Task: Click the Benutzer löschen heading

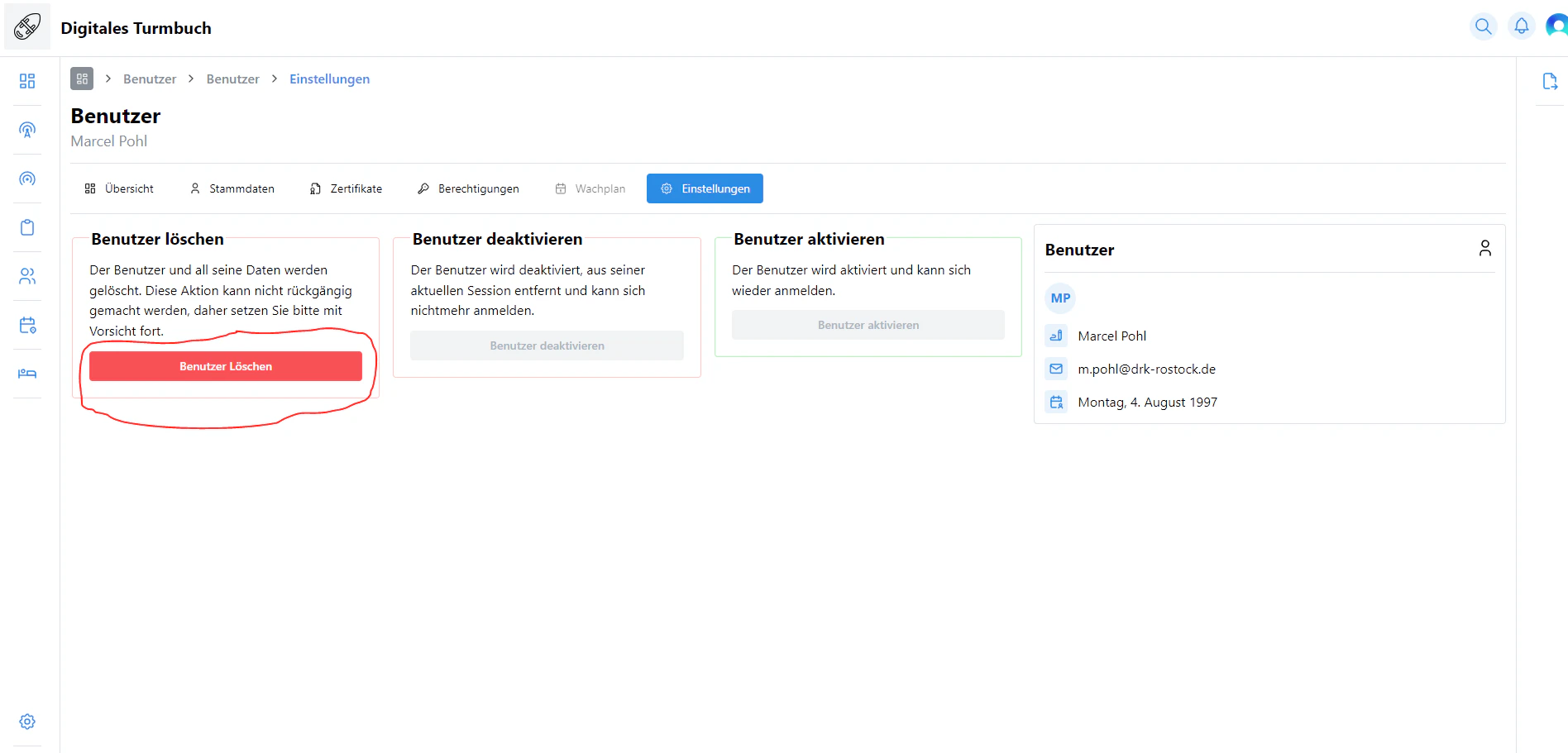Action: point(157,239)
